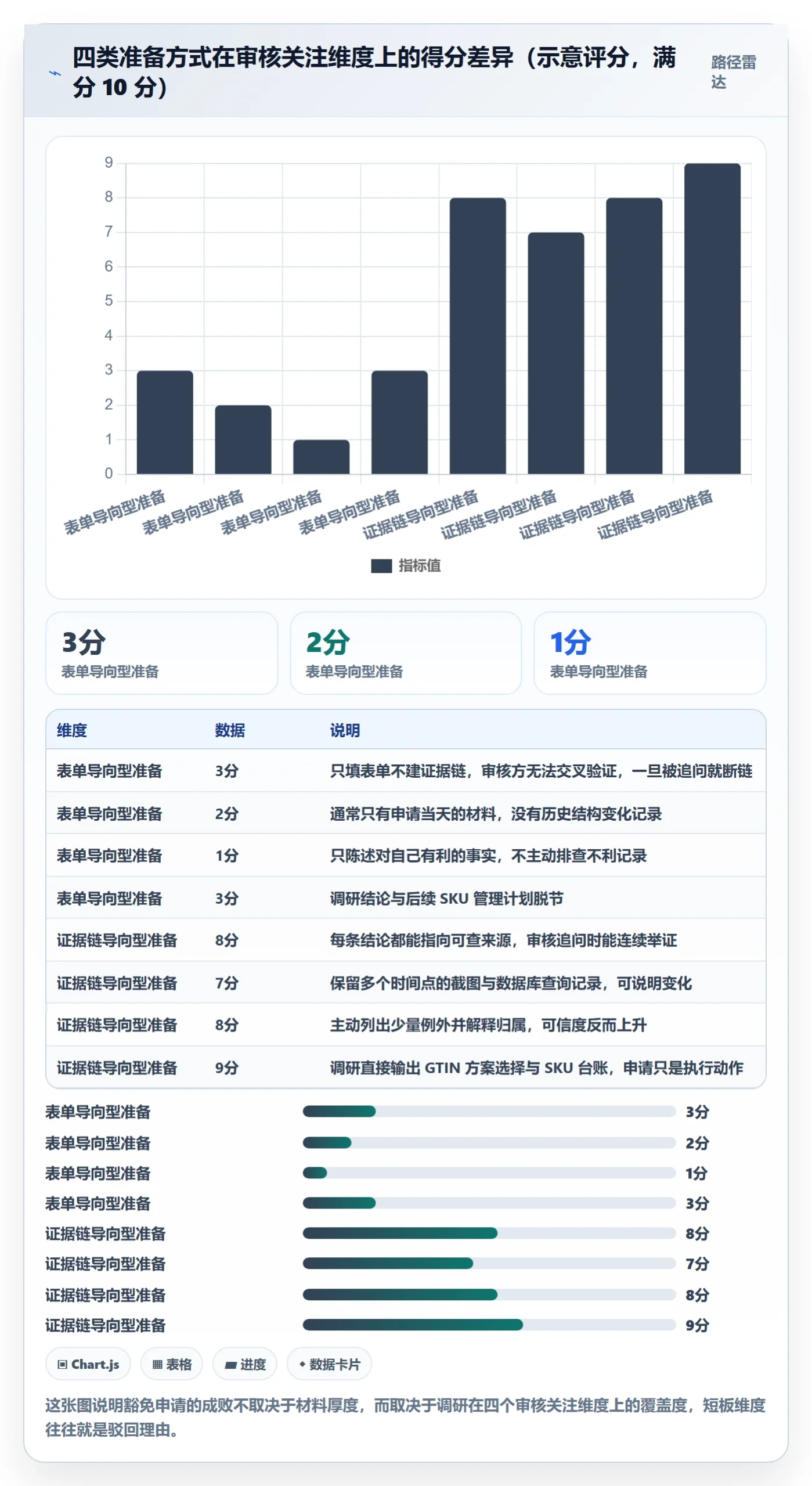Click the shortest chart bar with value 1
The image size is (812, 1486).
pyautogui.click(x=321, y=457)
